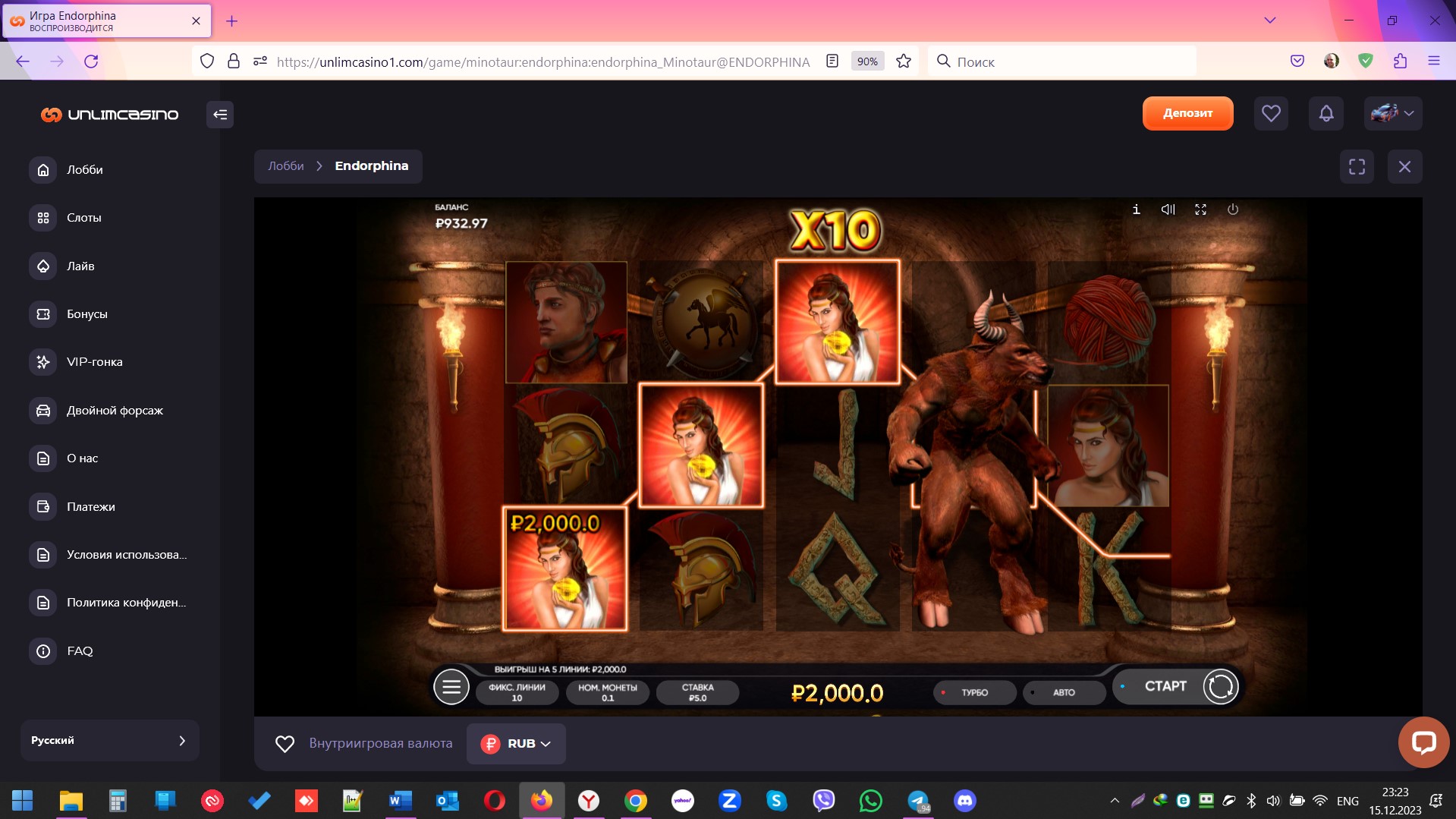Open Telegram from the taskbar
Viewport: 1456px width, 819px height.
[918, 801]
